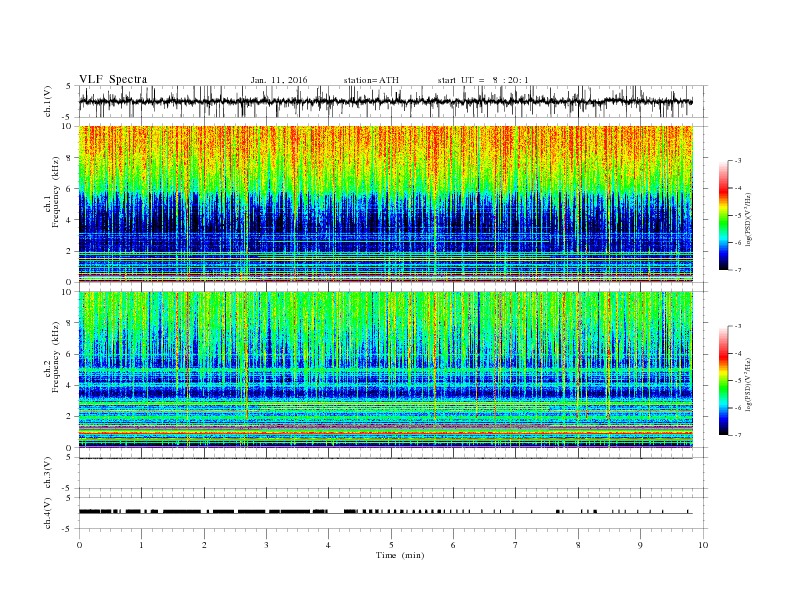Click the "9" minute tick on the time axis
The width and height of the screenshot is (792, 612).
(x=640, y=545)
